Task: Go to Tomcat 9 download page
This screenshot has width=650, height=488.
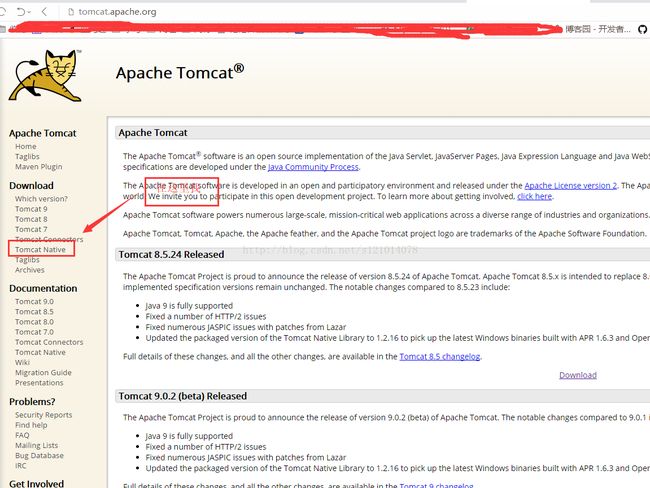Action: coord(31,209)
